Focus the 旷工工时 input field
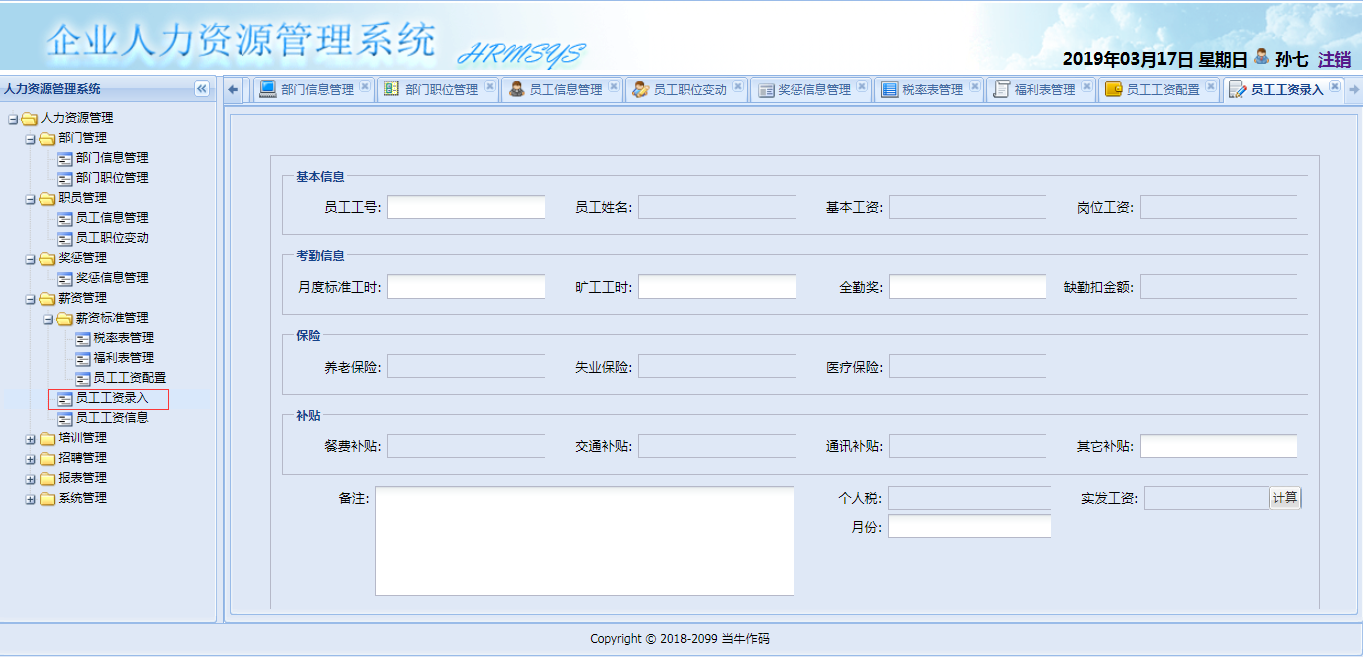 pyautogui.click(x=717, y=287)
